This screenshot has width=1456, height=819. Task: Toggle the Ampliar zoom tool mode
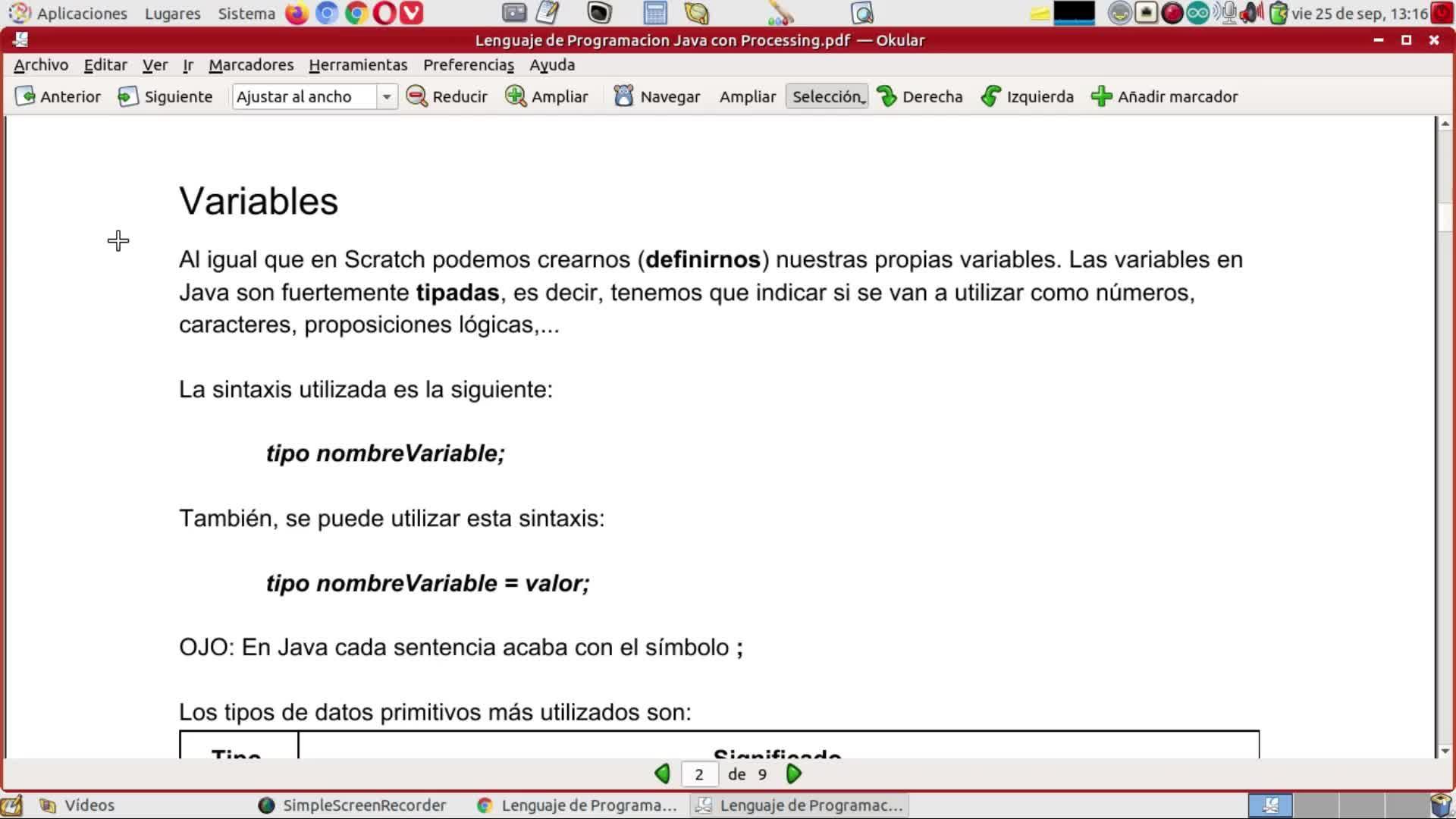point(747,96)
